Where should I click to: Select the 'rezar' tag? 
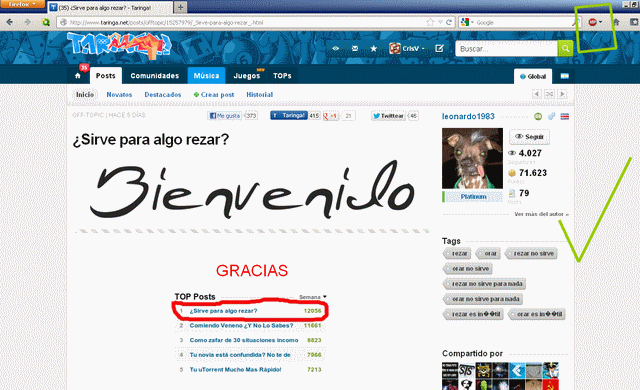pos(457,253)
